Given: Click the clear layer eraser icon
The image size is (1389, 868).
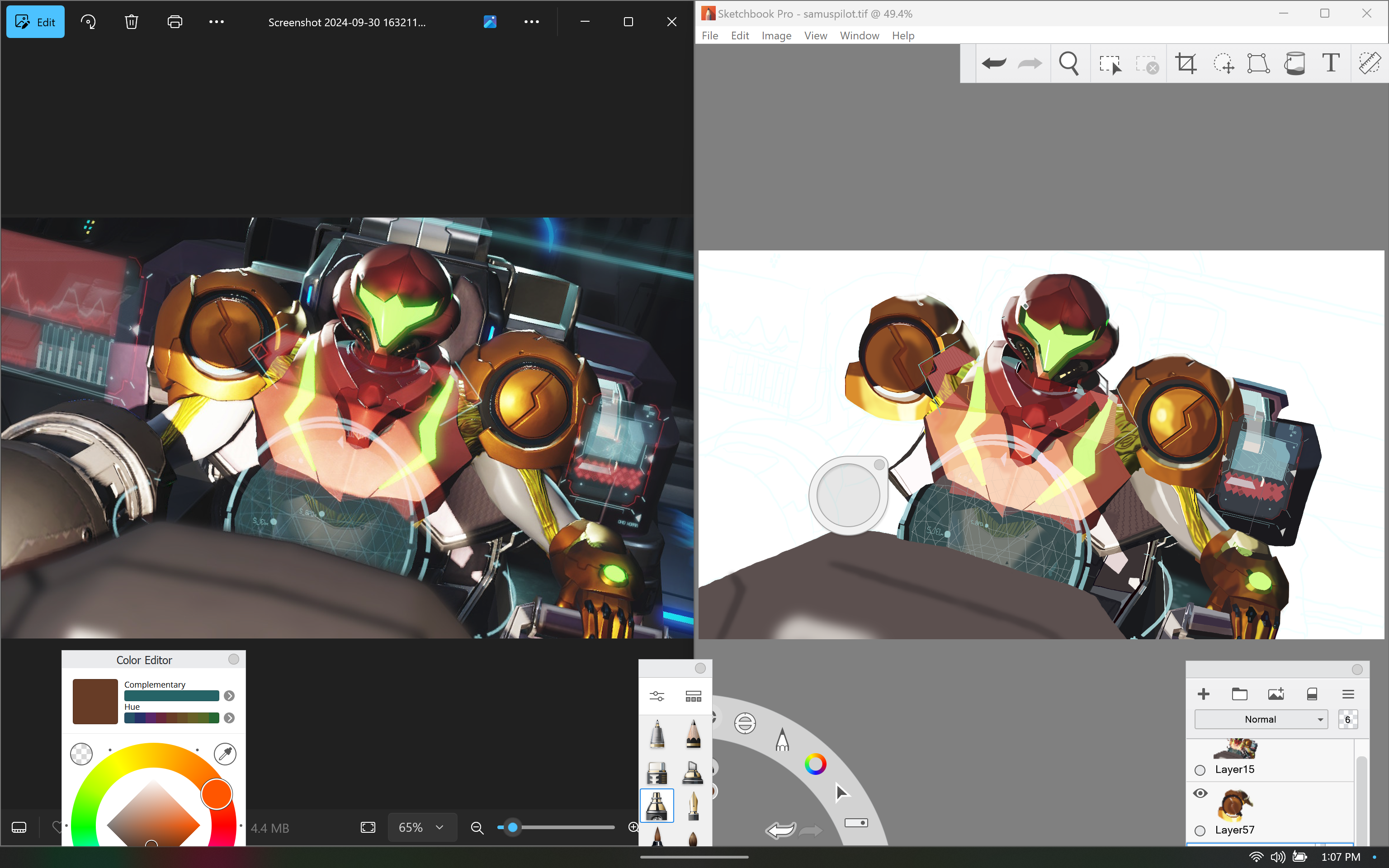Looking at the screenshot, I should [x=1312, y=694].
